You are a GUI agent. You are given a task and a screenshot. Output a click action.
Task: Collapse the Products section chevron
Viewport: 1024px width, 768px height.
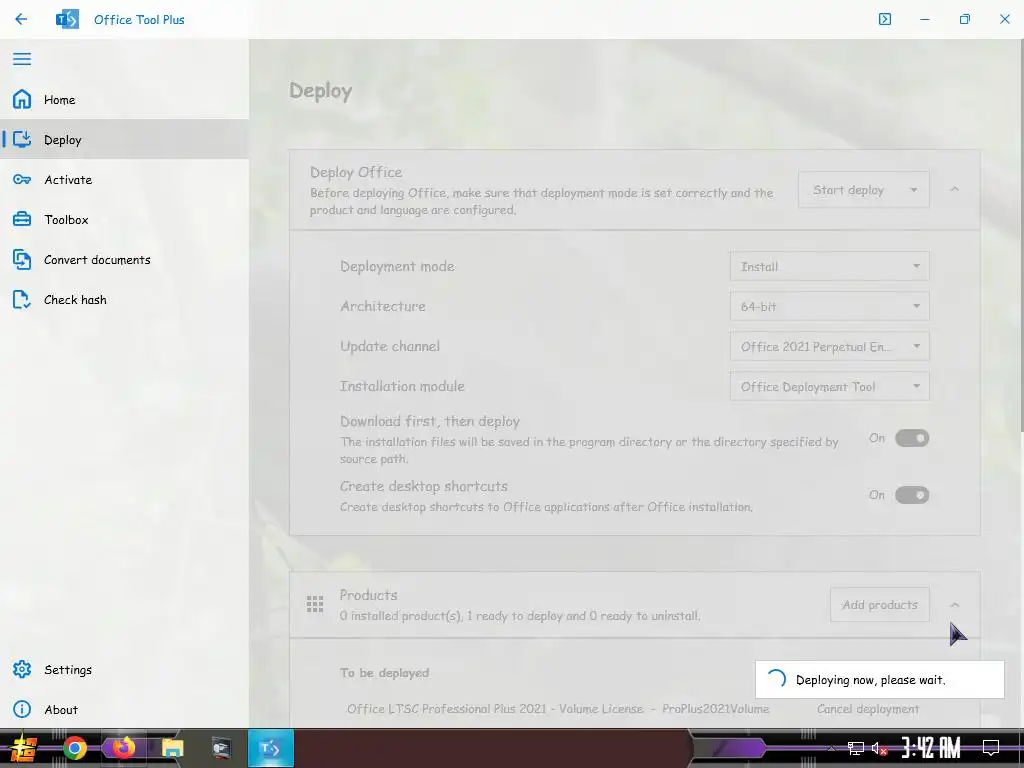955,605
